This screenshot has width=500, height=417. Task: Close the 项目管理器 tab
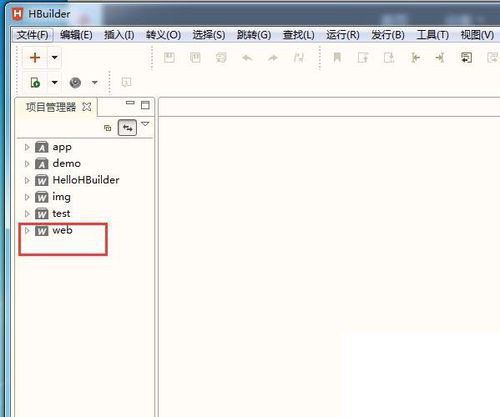pyautogui.click(x=87, y=107)
